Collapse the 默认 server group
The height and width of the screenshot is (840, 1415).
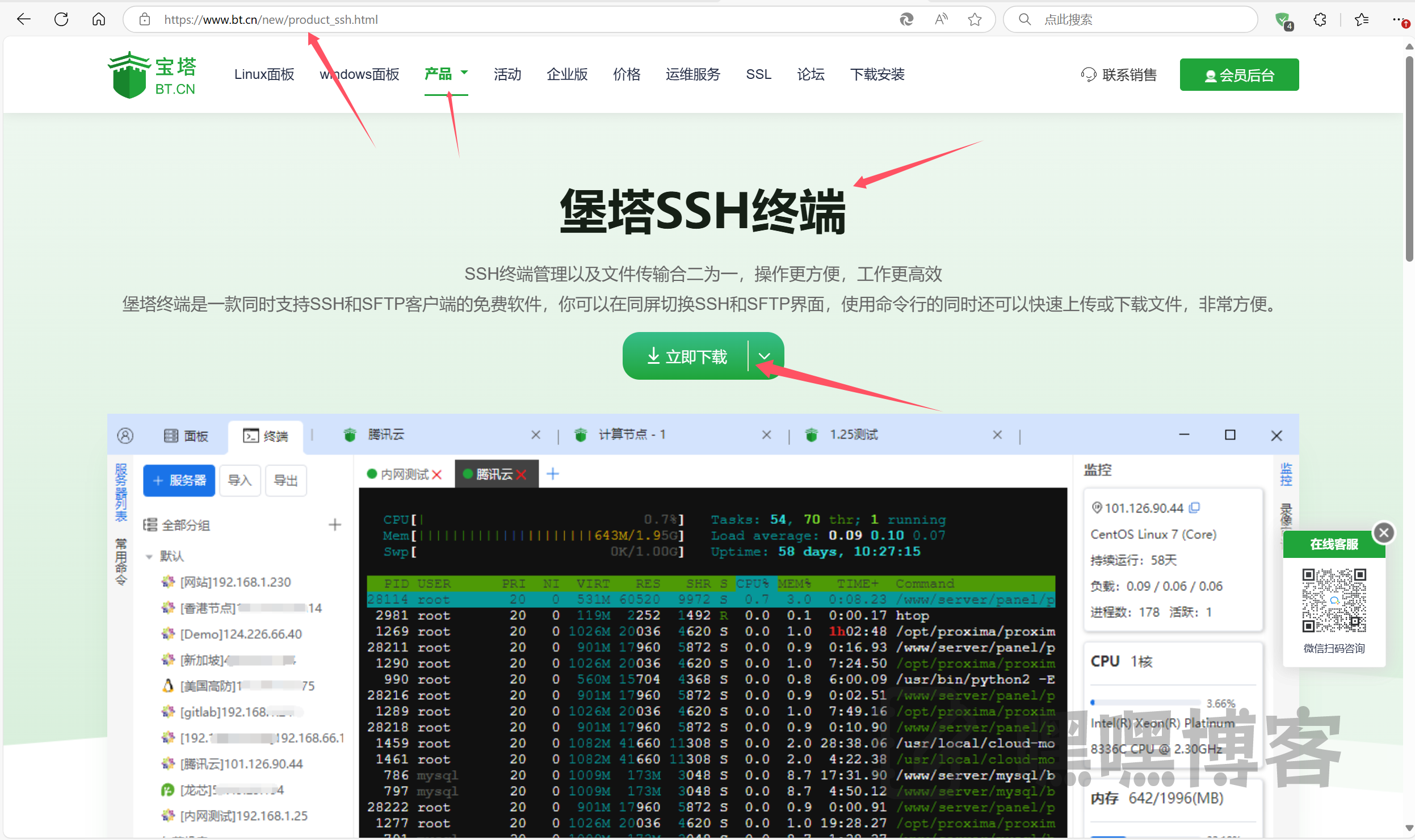(x=150, y=556)
